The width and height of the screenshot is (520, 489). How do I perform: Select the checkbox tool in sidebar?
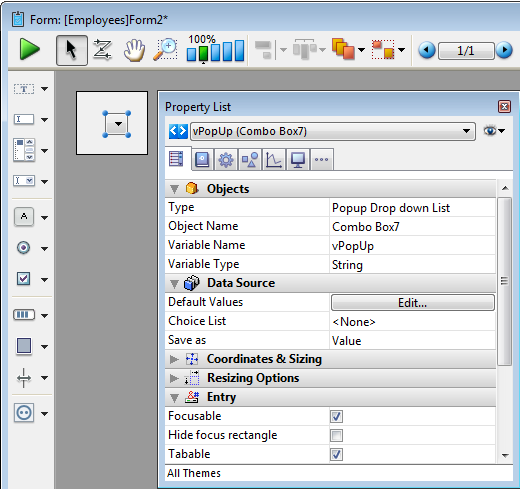(23, 279)
